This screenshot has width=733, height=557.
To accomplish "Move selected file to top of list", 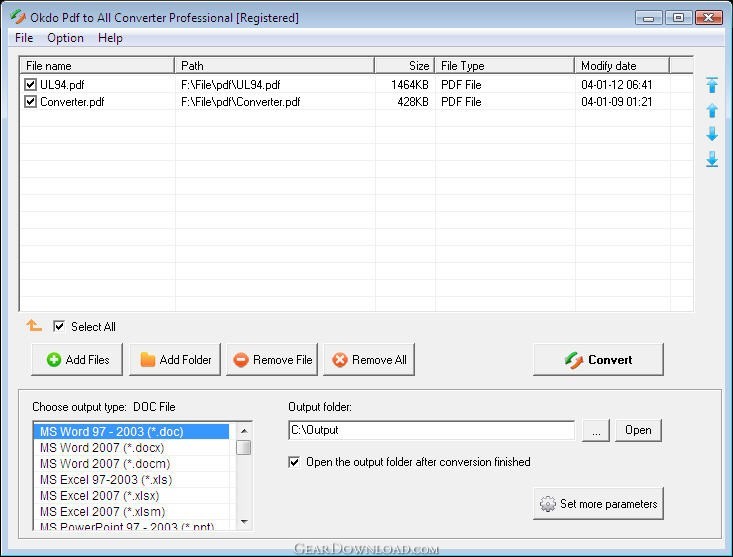I will coord(711,85).
